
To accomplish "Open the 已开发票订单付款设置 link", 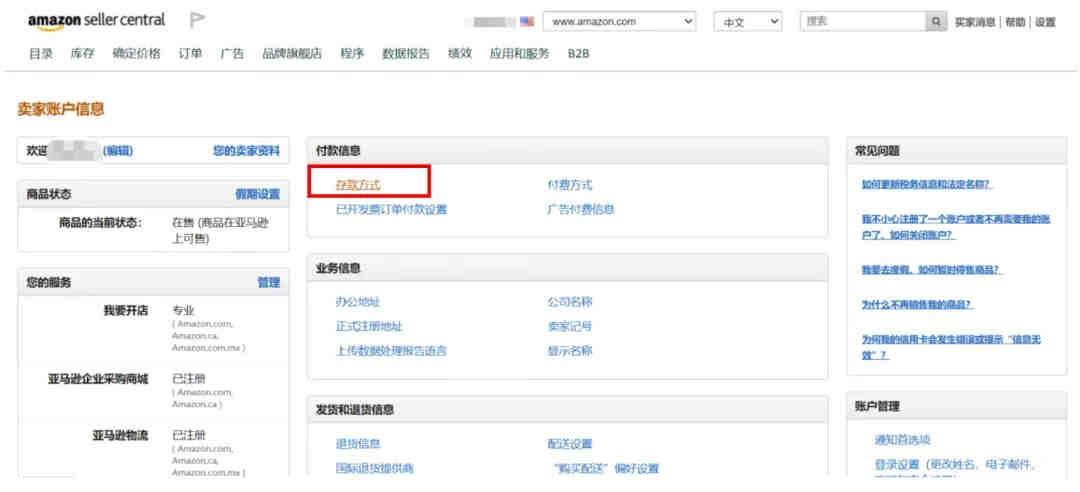I will click(391, 209).
